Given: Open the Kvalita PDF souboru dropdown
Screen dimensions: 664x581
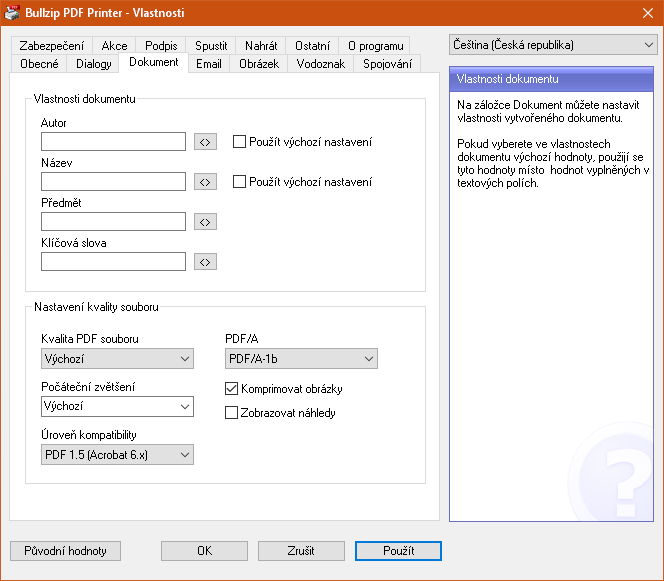Looking at the screenshot, I should 117,359.
